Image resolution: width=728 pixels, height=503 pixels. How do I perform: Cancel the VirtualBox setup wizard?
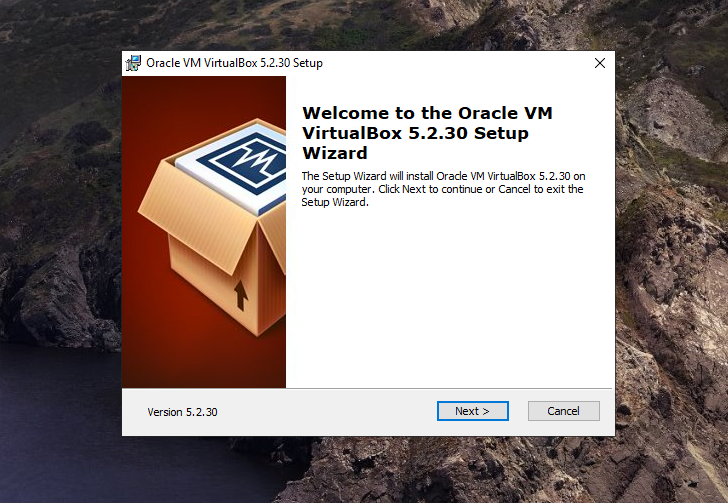click(x=563, y=411)
